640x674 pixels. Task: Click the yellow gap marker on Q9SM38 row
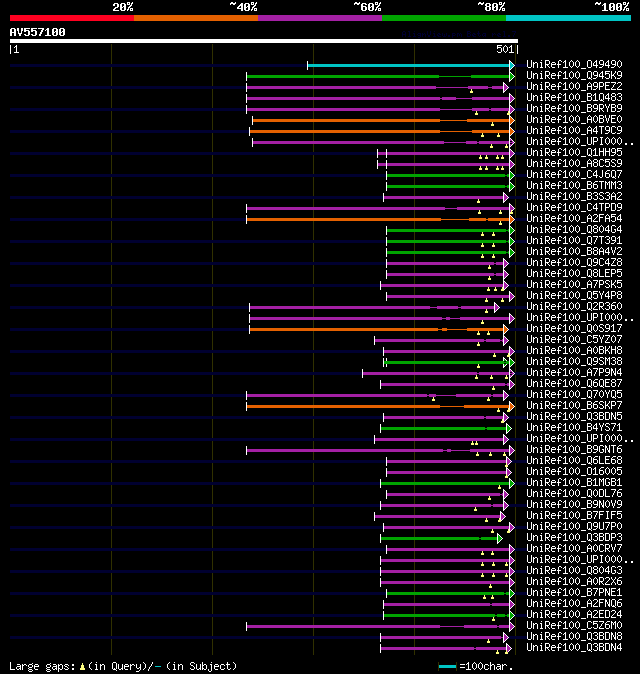(x=478, y=366)
